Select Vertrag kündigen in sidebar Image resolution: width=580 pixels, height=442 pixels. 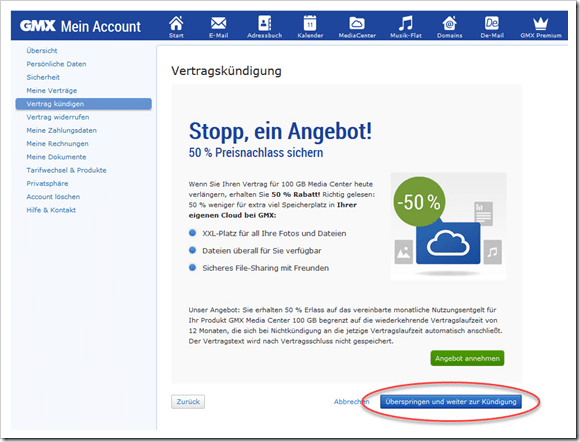(x=84, y=104)
